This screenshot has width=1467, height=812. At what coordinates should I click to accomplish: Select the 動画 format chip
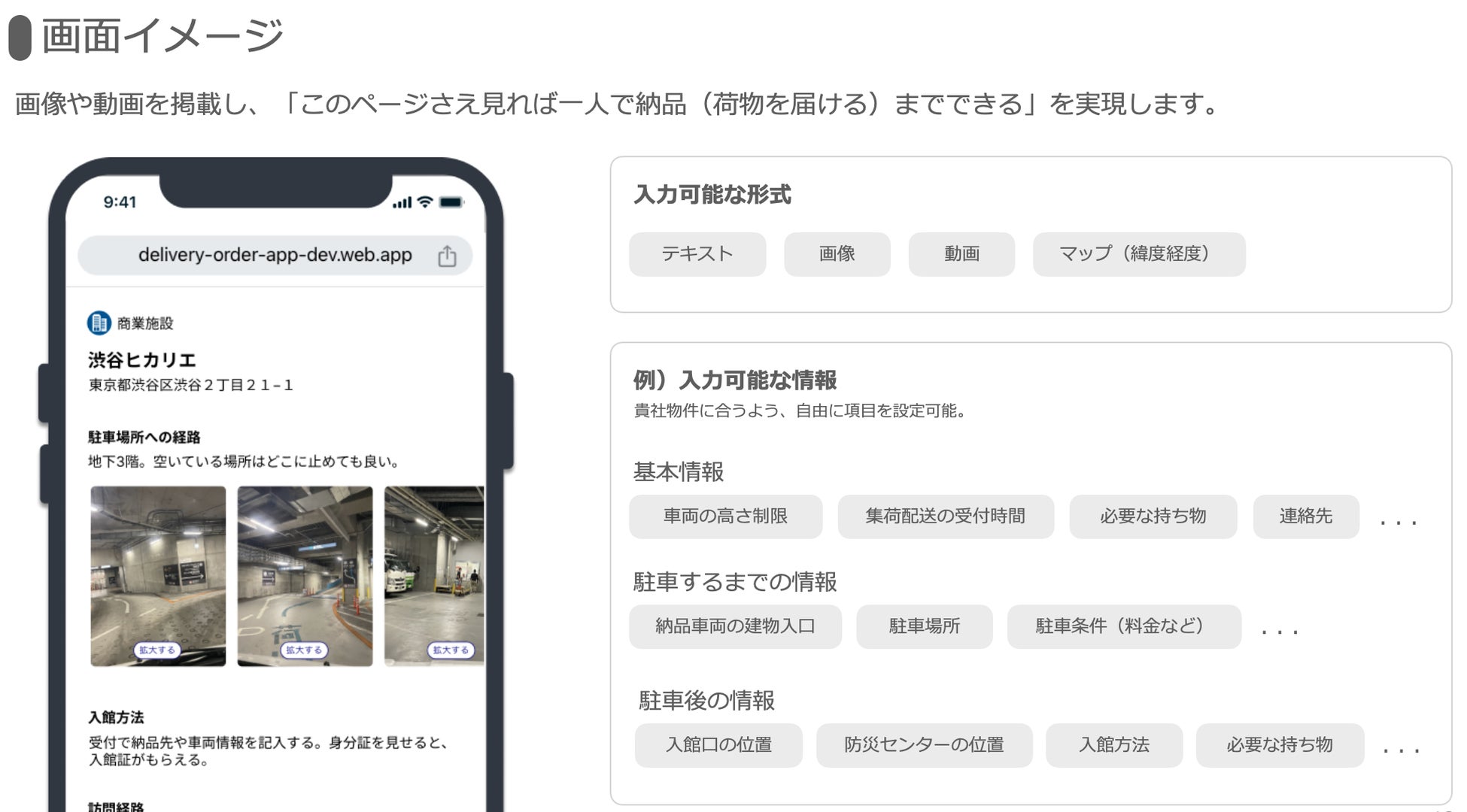(x=961, y=254)
